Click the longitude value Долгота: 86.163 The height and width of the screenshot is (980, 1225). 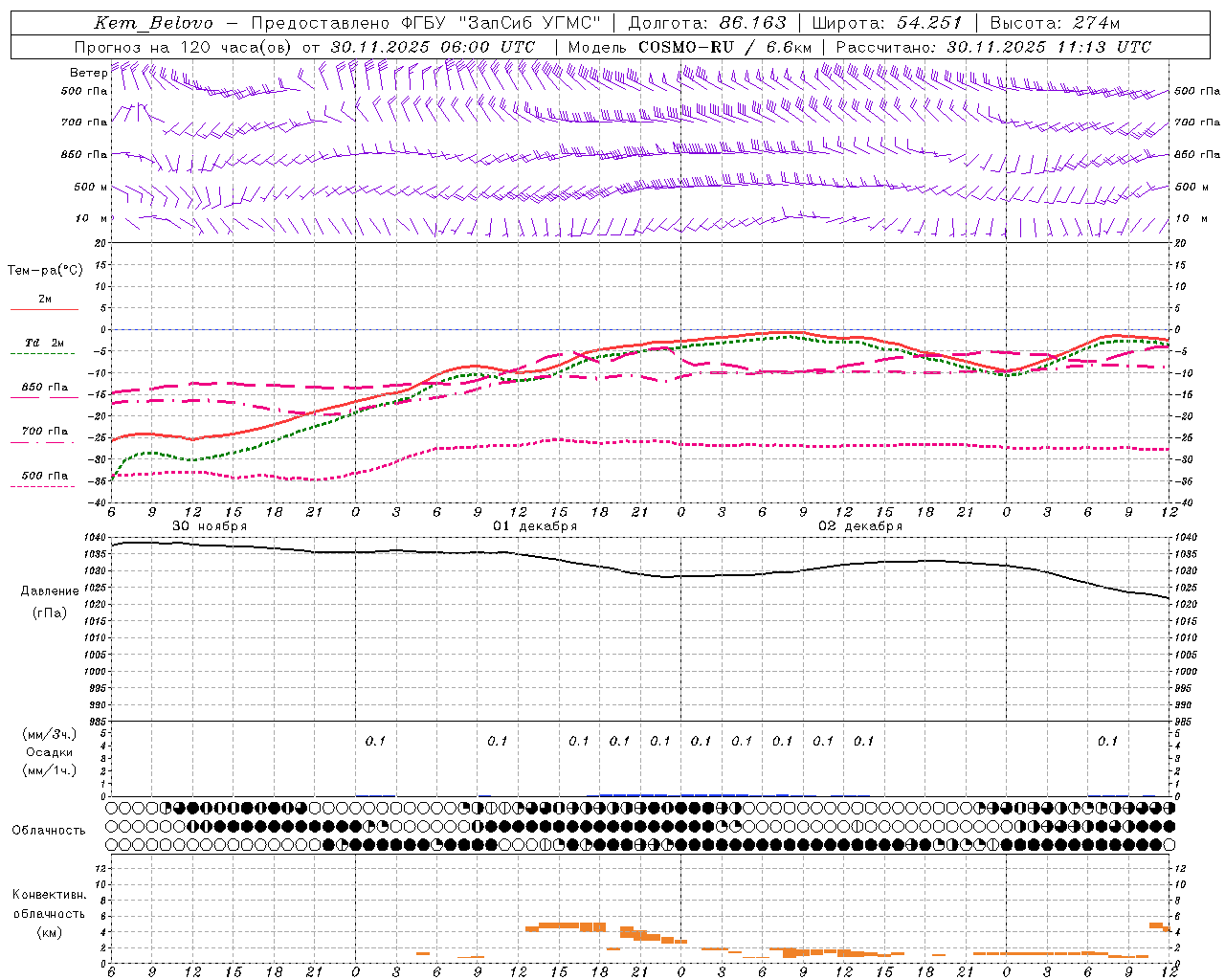pos(707,23)
